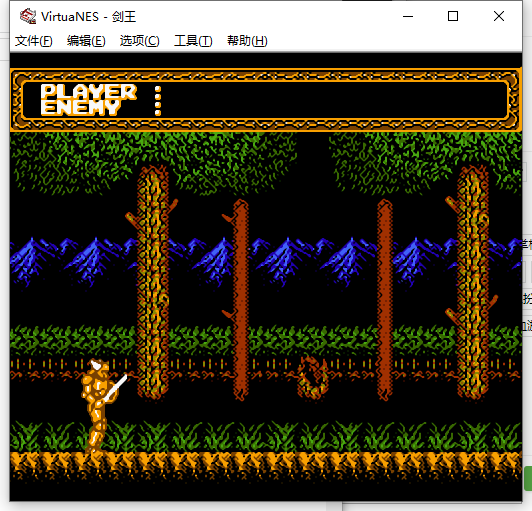Click the orange rocky ground strip
The width and height of the screenshot is (532, 511).
point(266,466)
